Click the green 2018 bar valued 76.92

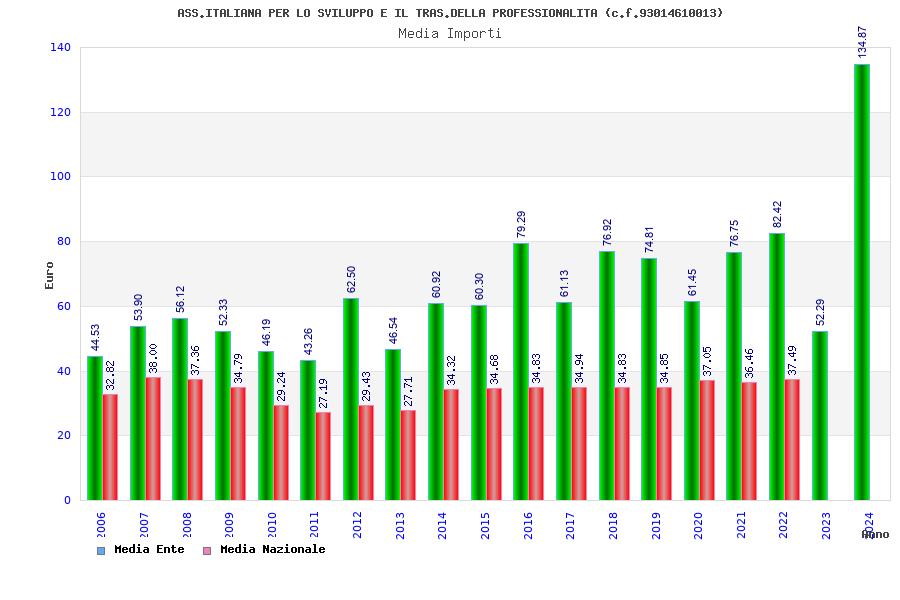(607, 376)
